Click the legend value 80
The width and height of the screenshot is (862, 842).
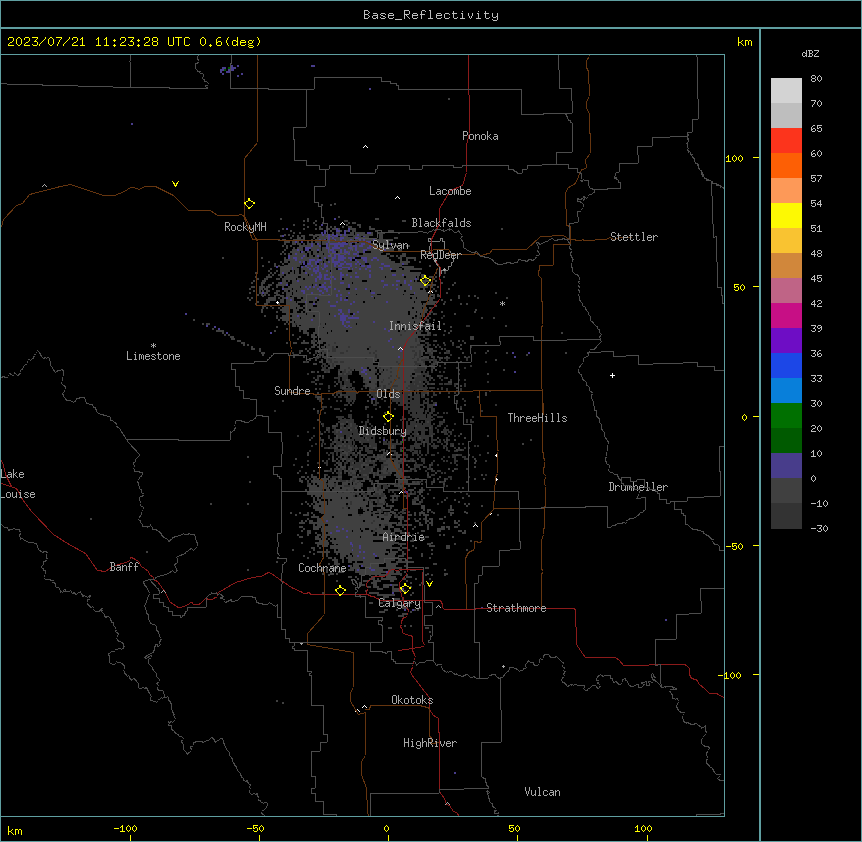816,79
